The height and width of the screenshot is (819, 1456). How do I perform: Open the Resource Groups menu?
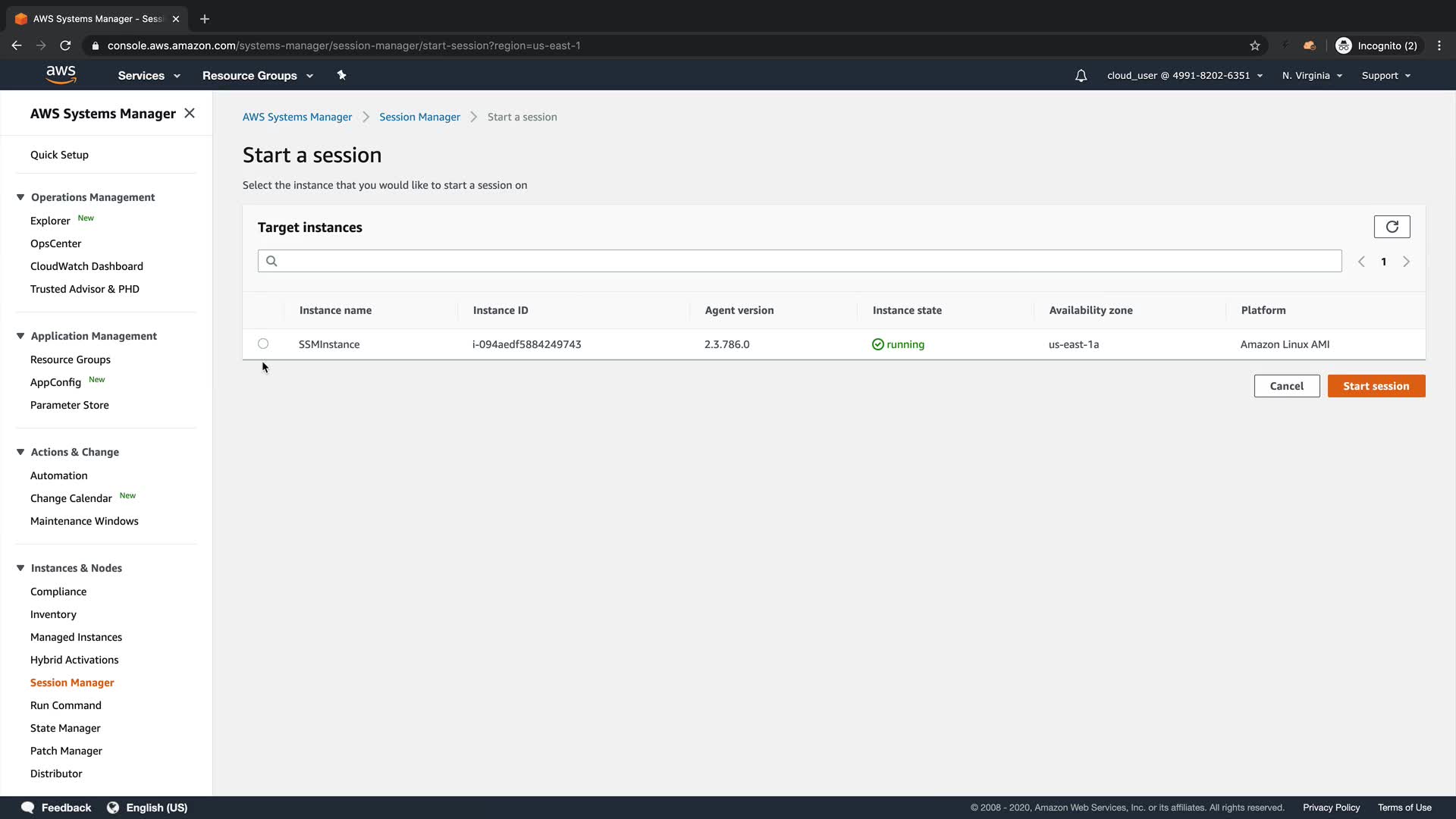(x=257, y=76)
